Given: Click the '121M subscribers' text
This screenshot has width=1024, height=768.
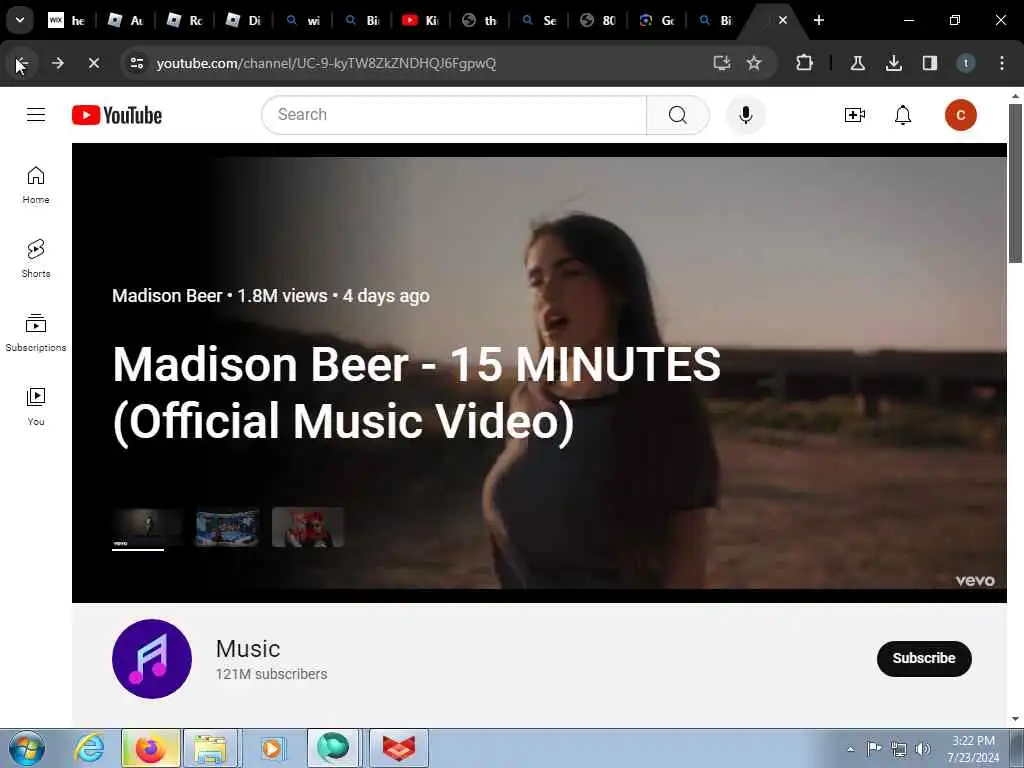Looking at the screenshot, I should pos(272,674).
